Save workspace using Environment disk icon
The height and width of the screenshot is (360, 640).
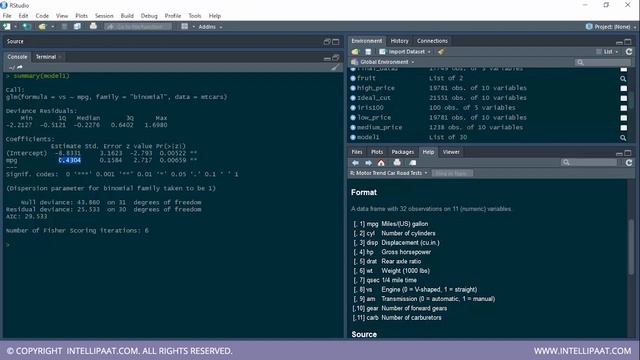click(x=368, y=52)
